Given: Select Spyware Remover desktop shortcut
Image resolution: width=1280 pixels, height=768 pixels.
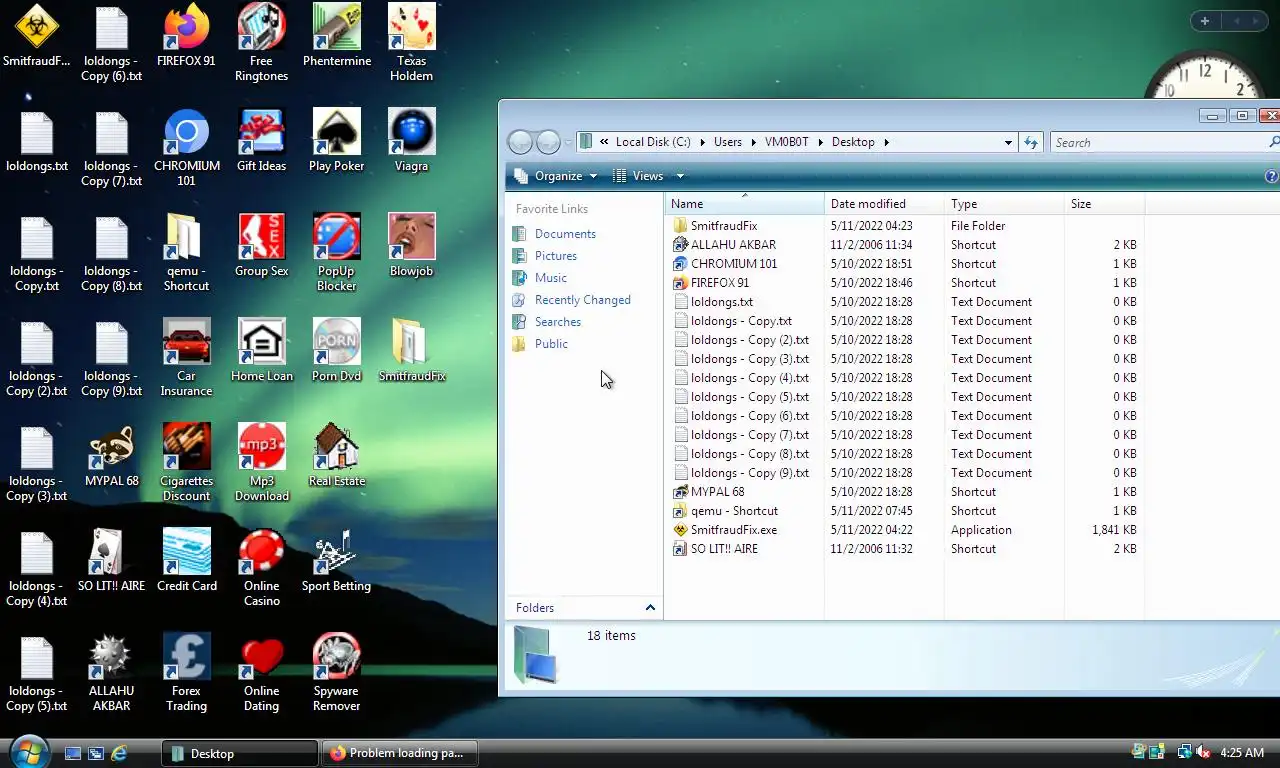Looking at the screenshot, I should 337,673.
